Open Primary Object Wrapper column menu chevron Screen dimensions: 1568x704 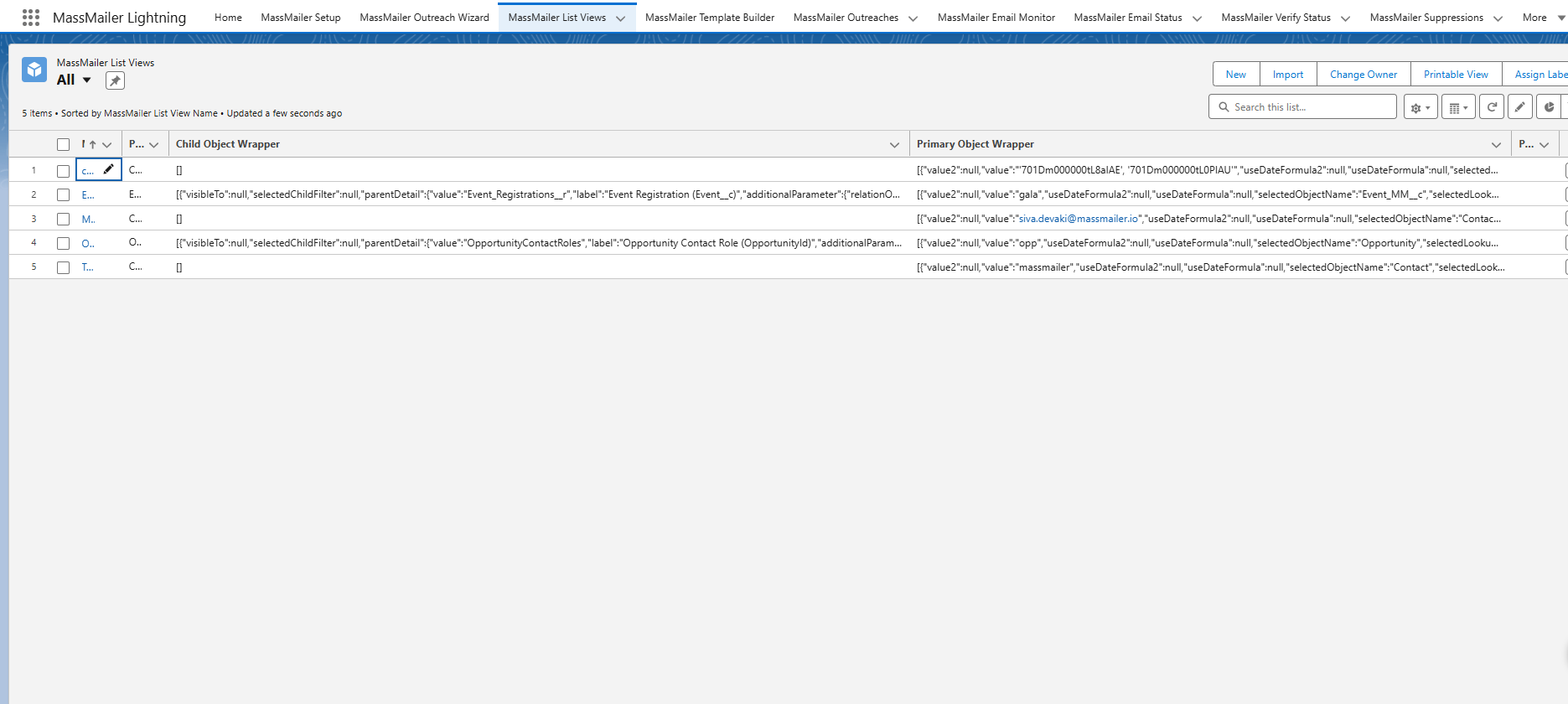tap(1496, 145)
